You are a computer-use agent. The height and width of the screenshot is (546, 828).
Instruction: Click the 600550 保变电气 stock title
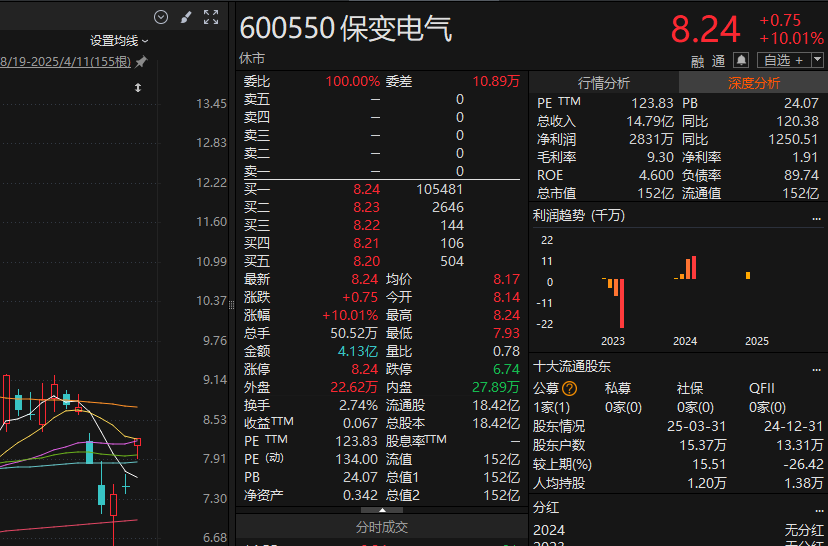(x=346, y=28)
